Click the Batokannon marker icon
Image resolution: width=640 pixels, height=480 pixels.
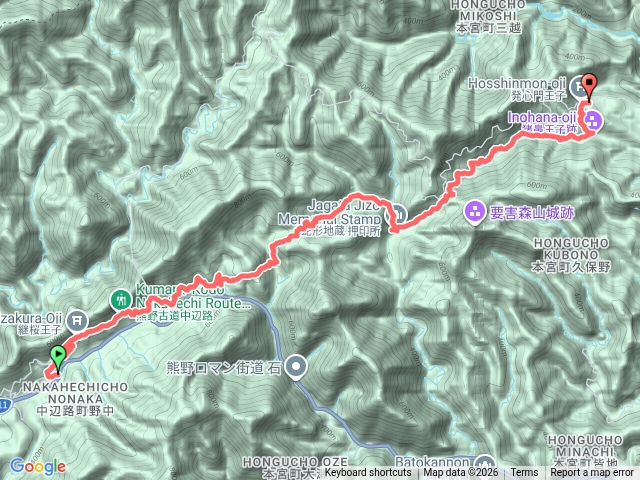click(x=484, y=463)
